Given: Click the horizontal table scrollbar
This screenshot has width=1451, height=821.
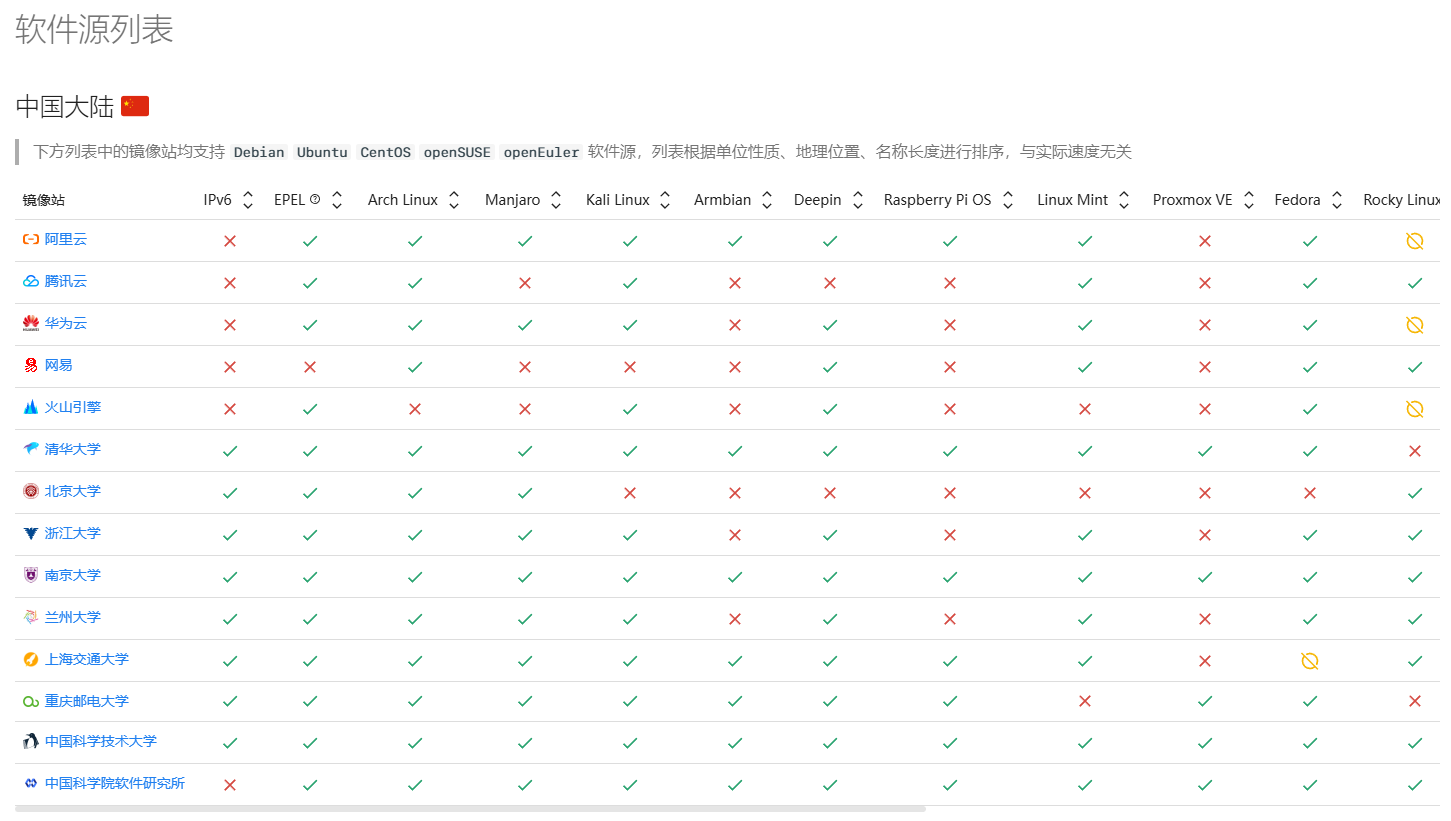Looking at the screenshot, I should pos(471,808).
